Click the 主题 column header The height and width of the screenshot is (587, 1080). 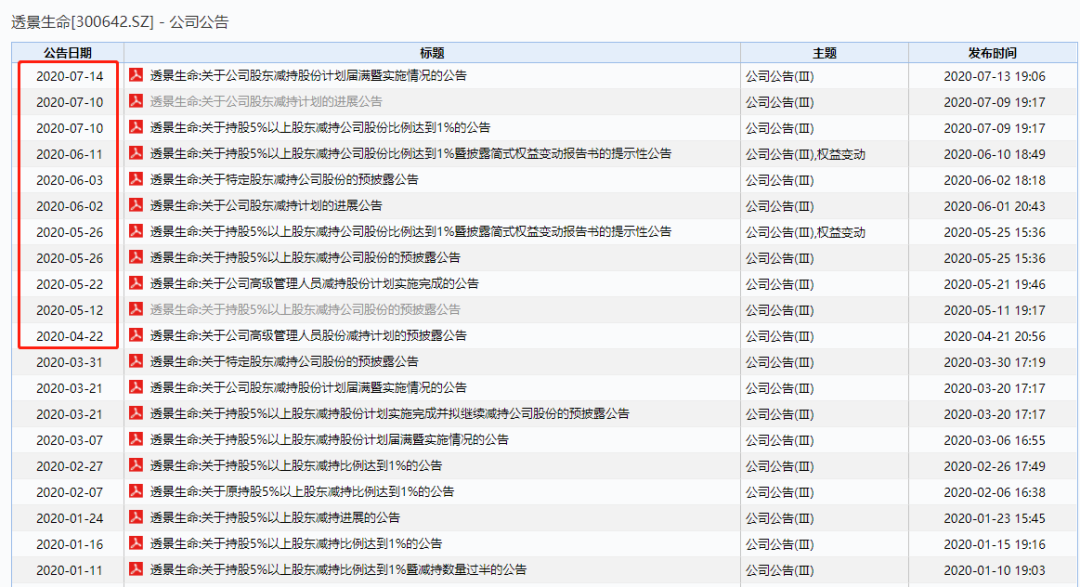pyautogui.click(x=824, y=53)
